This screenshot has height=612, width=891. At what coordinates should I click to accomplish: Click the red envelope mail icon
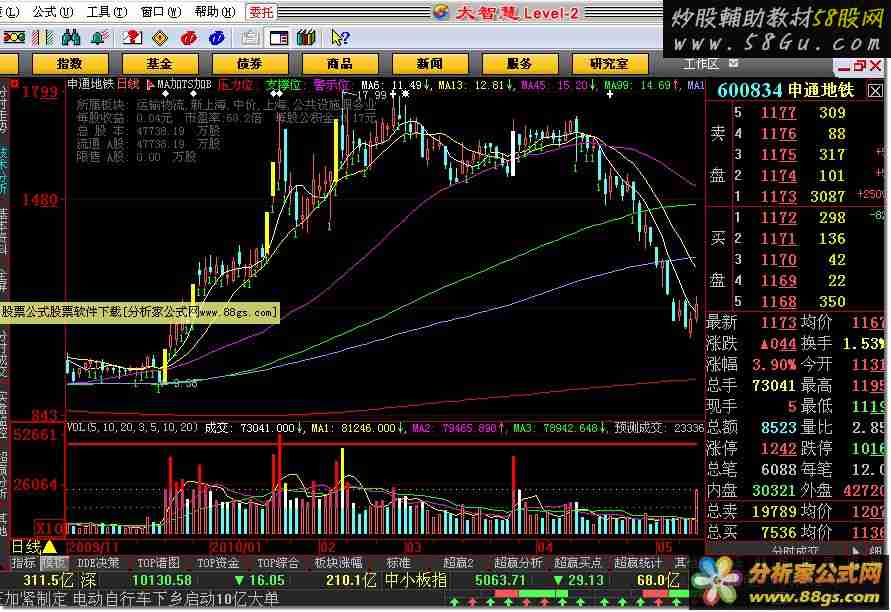[x=132, y=38]
